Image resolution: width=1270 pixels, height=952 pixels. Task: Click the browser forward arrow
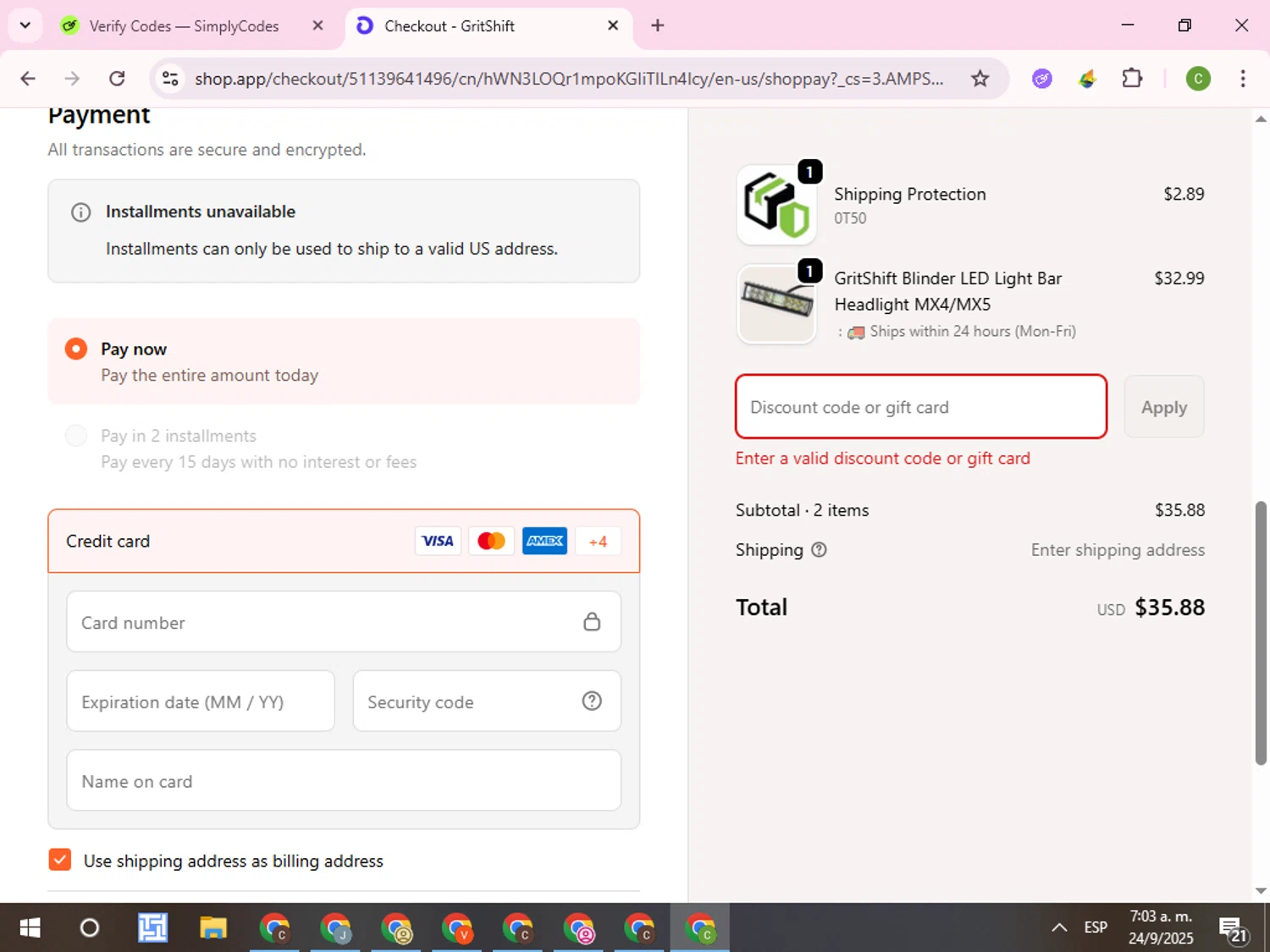72,79
